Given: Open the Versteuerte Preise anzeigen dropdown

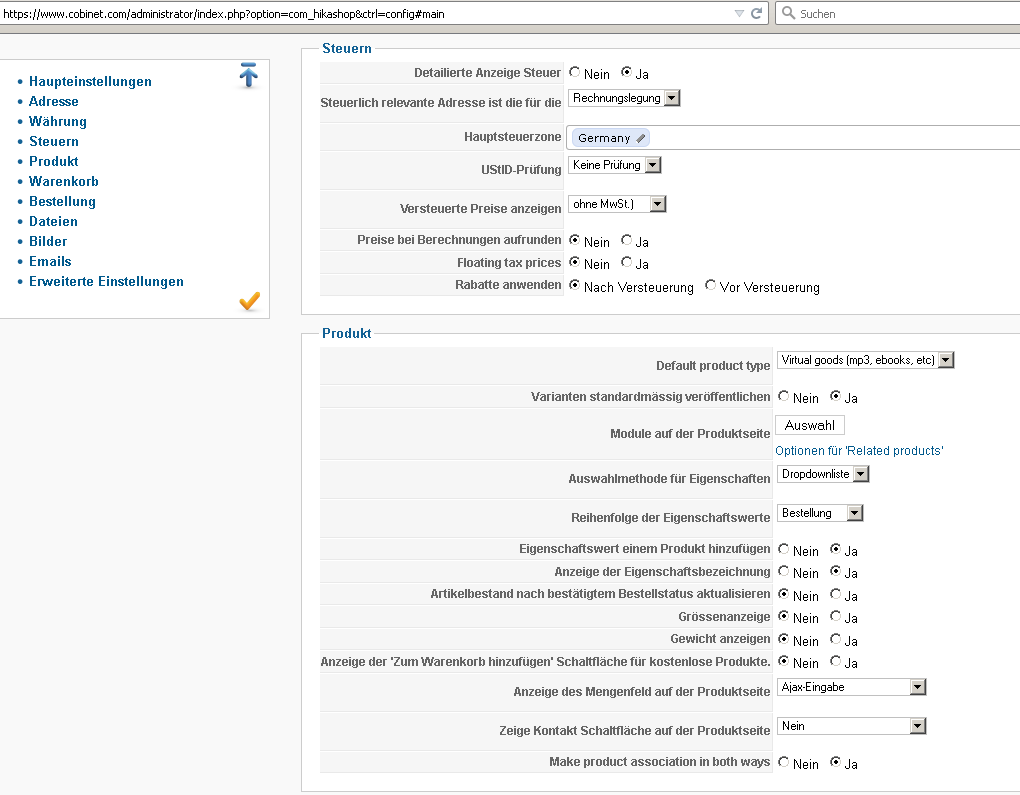Looking at the screenshot, I should tap(617, 204).
